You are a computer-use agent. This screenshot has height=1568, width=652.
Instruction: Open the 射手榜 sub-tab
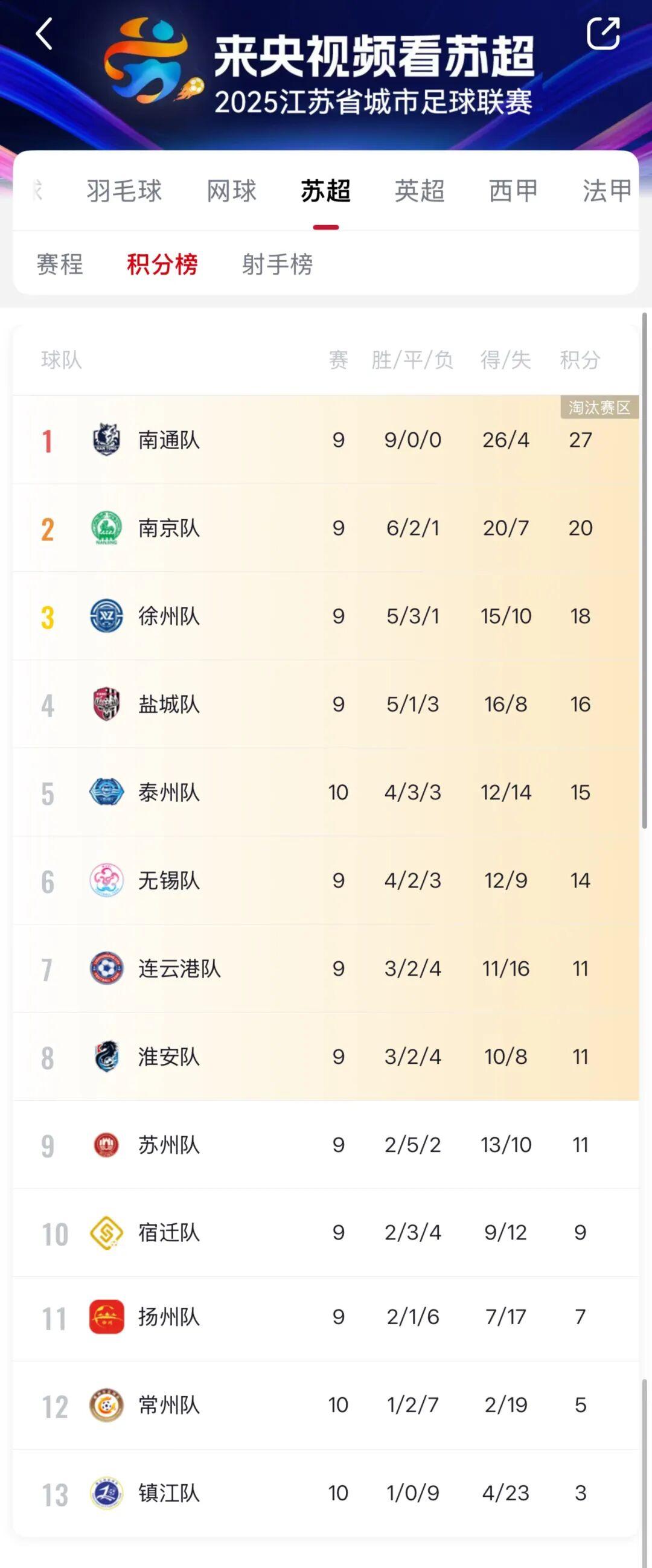pos(278,264)
